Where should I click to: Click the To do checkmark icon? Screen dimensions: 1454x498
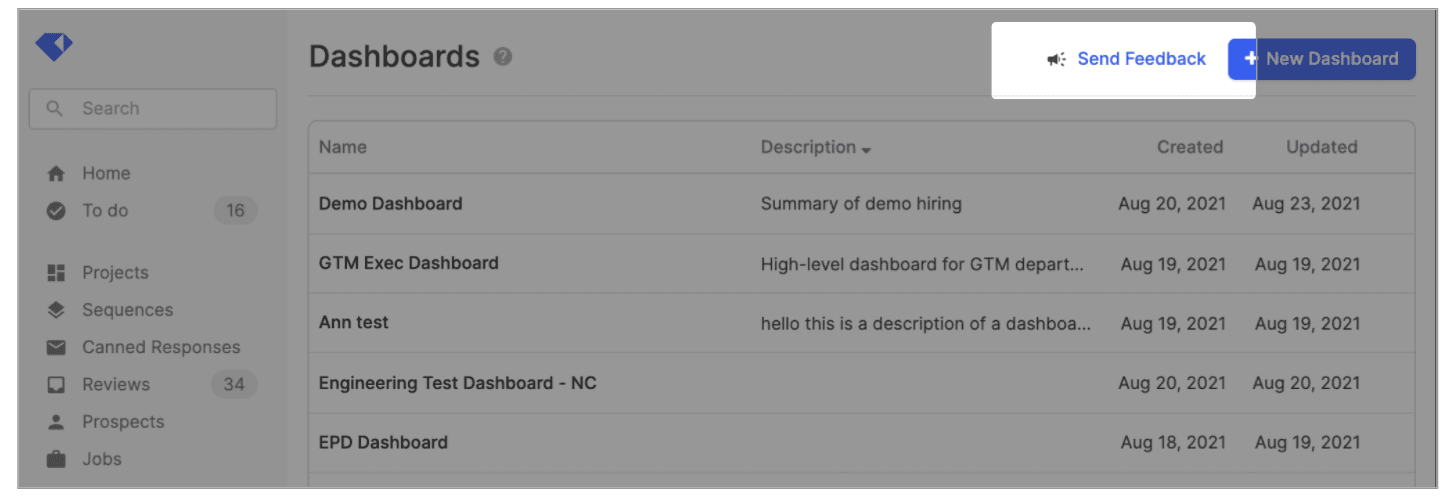(x=56, y=211)
